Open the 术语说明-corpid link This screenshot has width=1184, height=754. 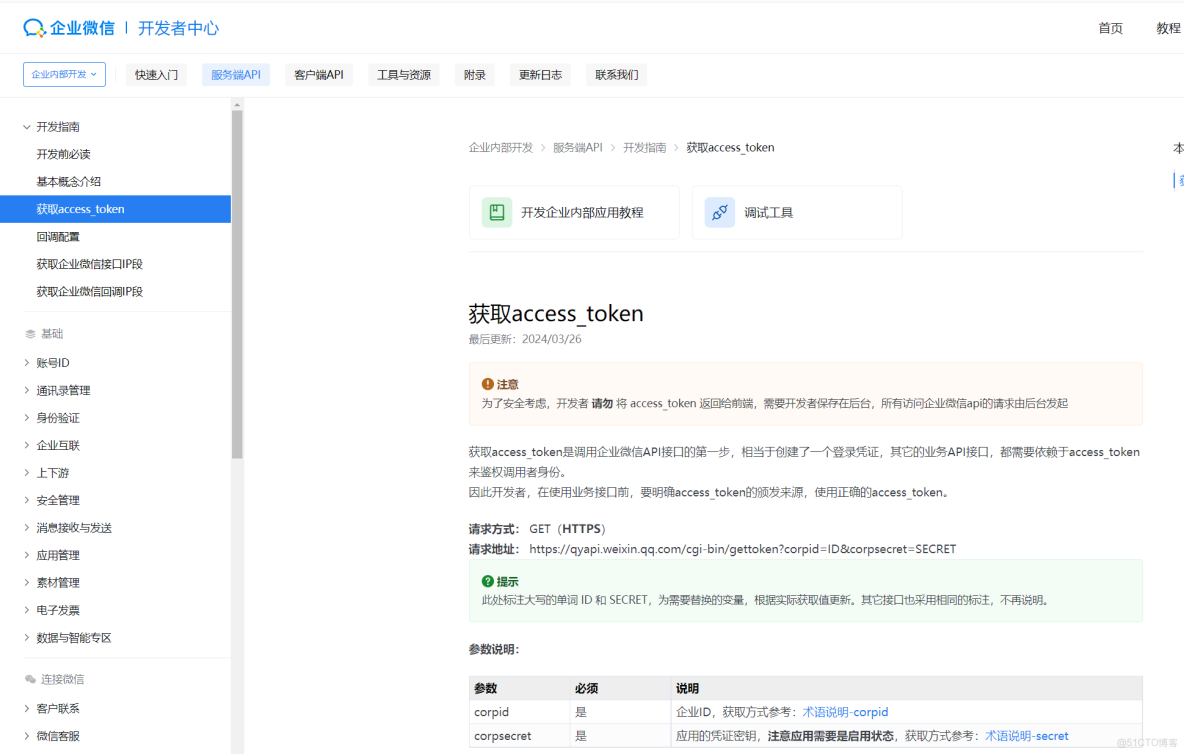pyautogui.click(x=845, y=712)
